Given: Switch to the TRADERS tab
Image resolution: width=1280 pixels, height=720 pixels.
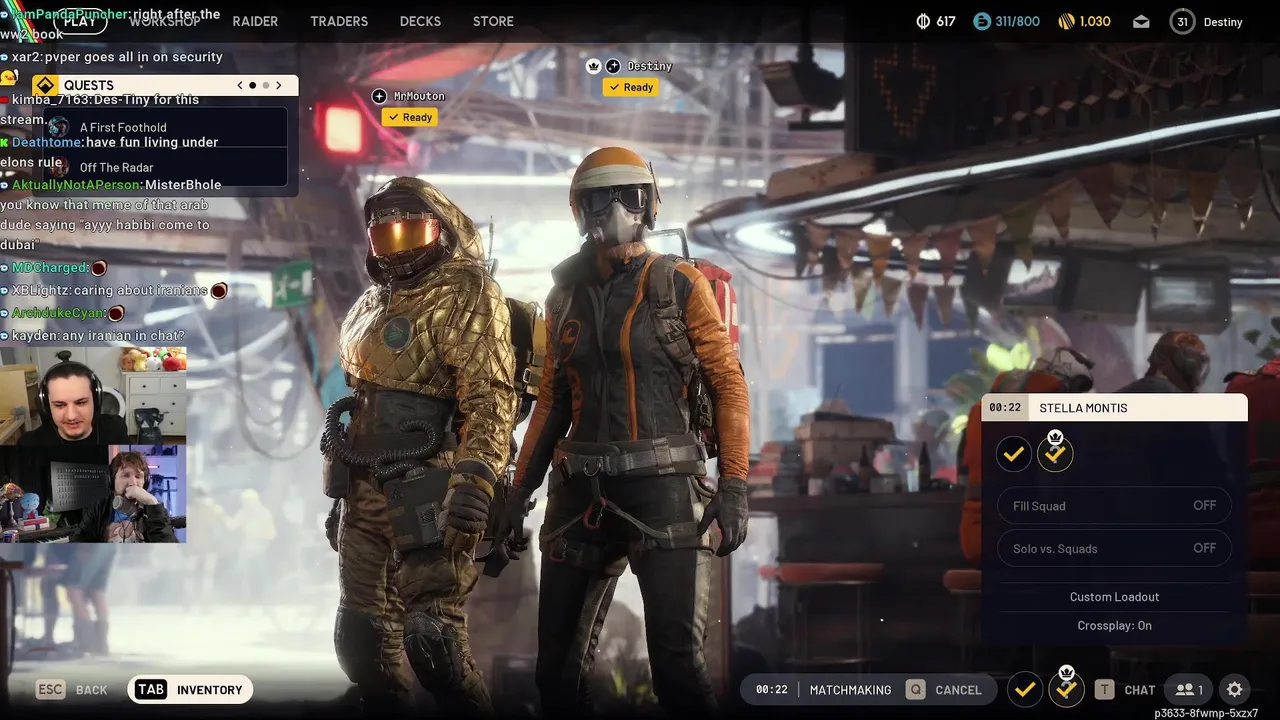Looking at the screenshot, I should pos(339,21).
